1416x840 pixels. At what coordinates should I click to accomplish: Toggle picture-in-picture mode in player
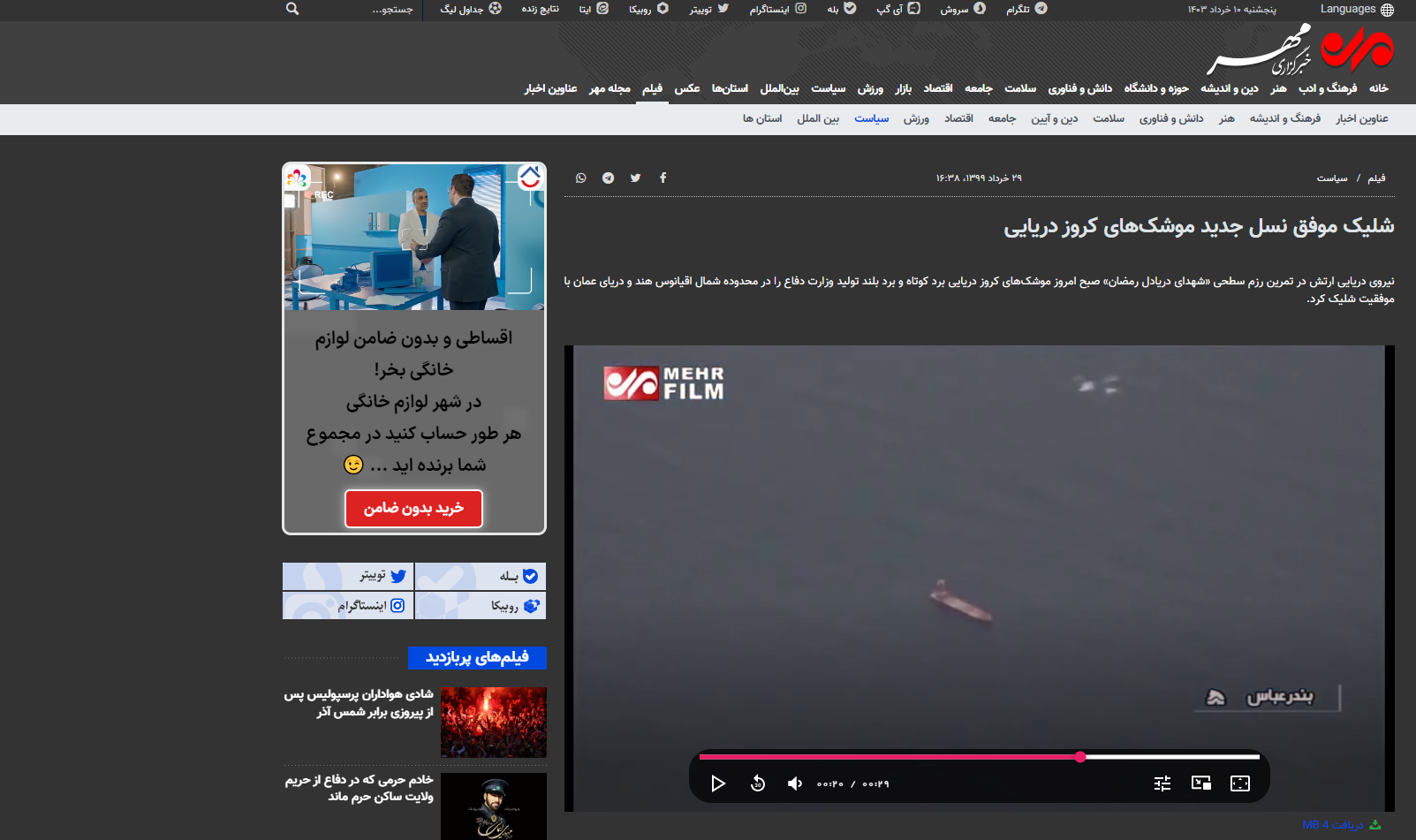[x=1201, y=783]
